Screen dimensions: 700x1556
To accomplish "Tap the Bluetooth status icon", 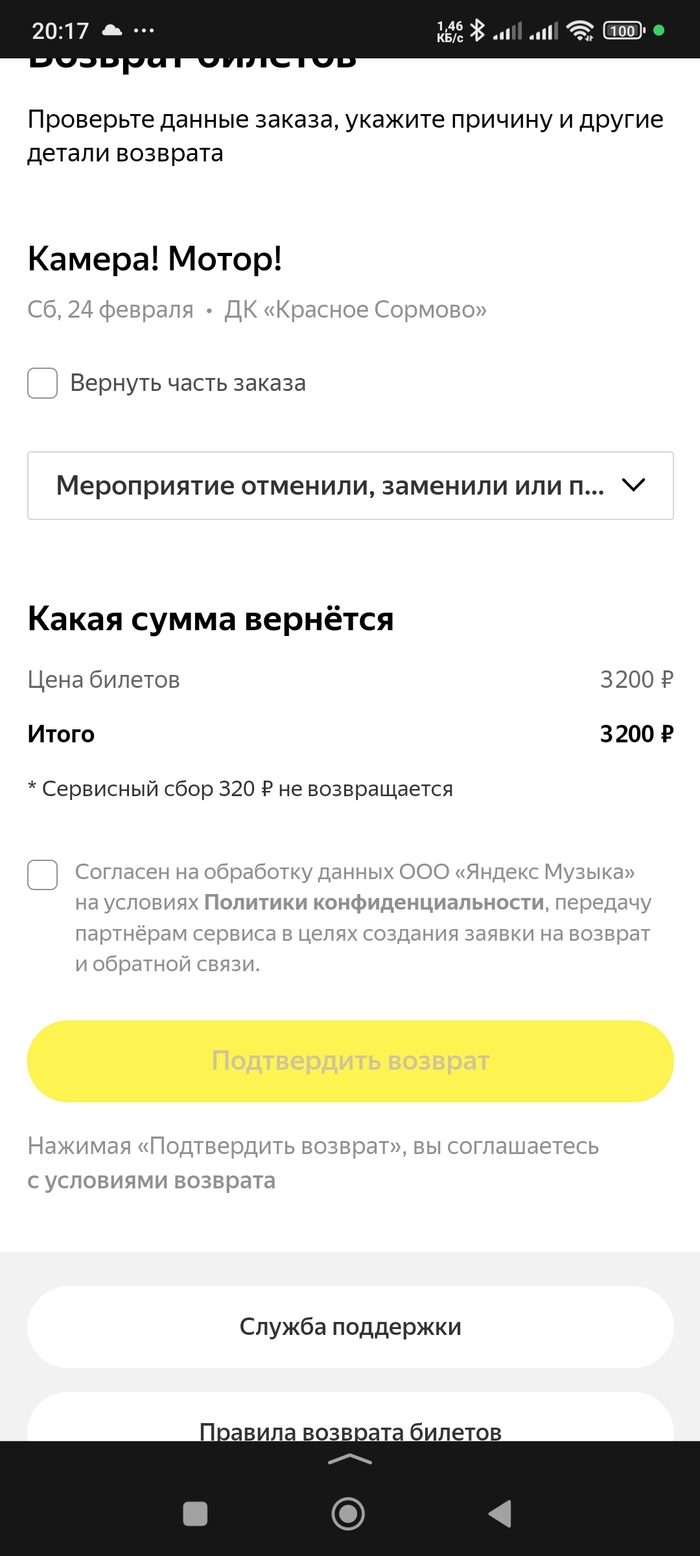I will pos(478,31).
